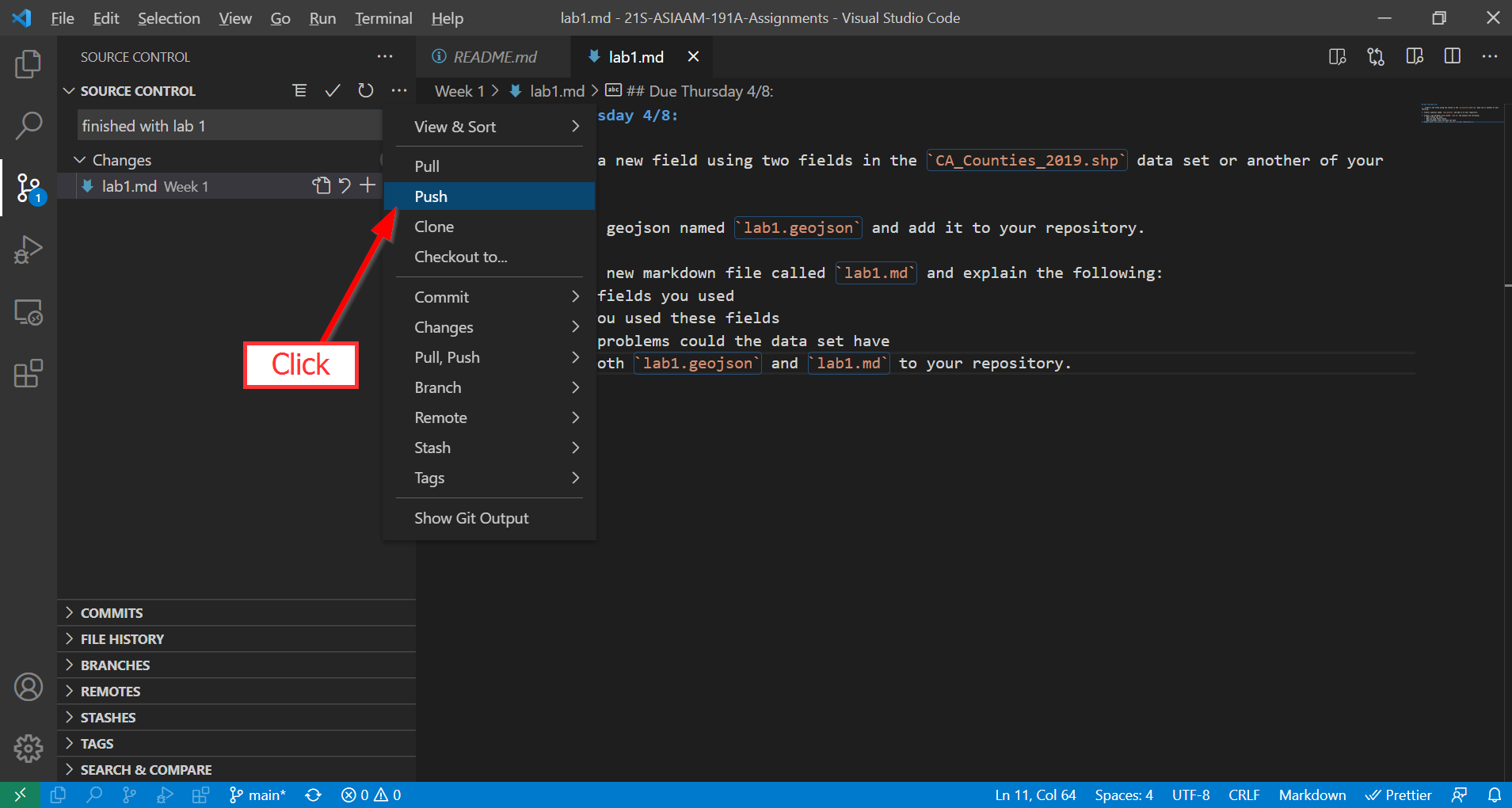
Task: Click the commit checkmark icon
Action: pos(333,91)
